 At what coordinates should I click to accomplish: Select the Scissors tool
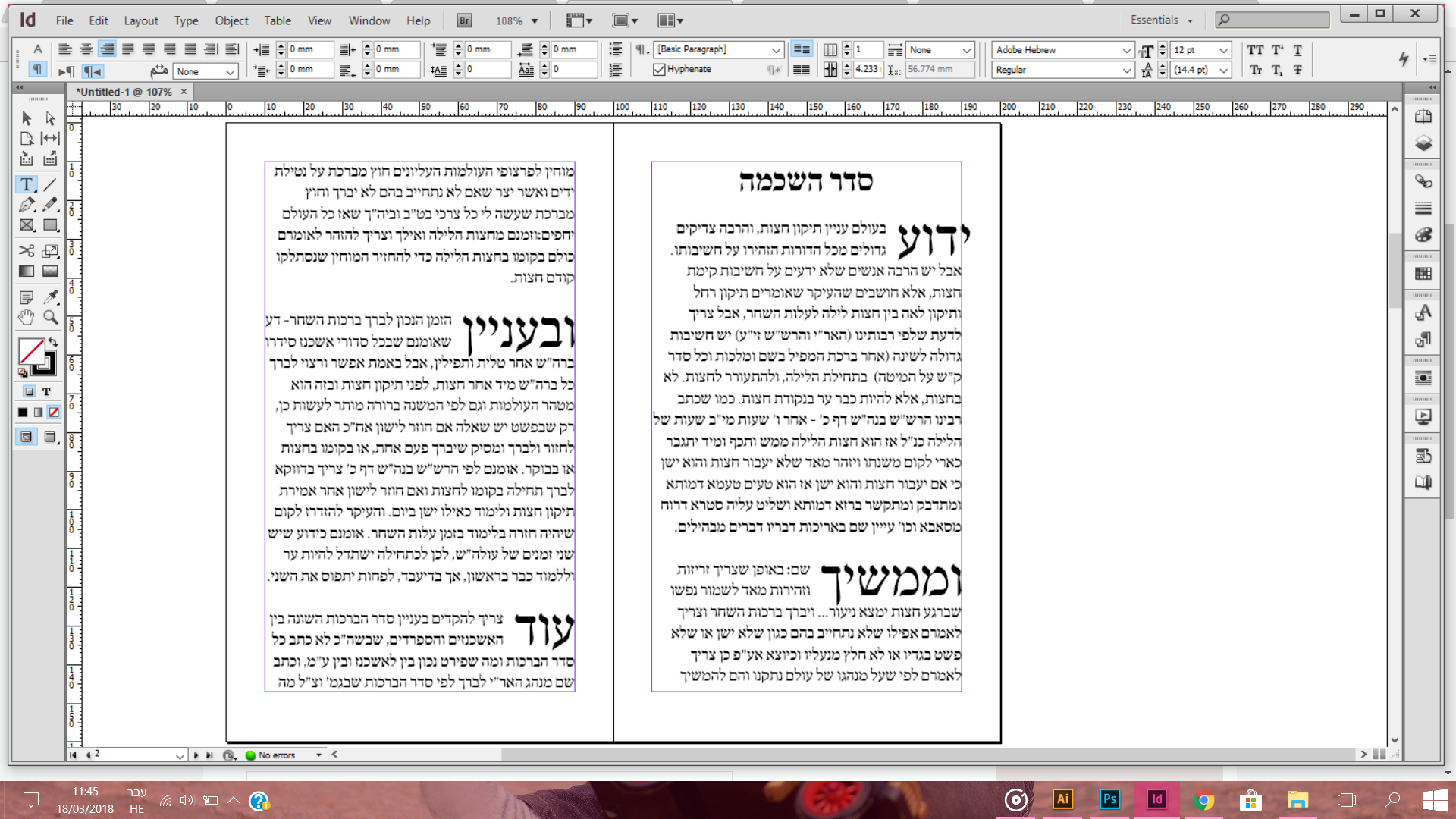27,250
